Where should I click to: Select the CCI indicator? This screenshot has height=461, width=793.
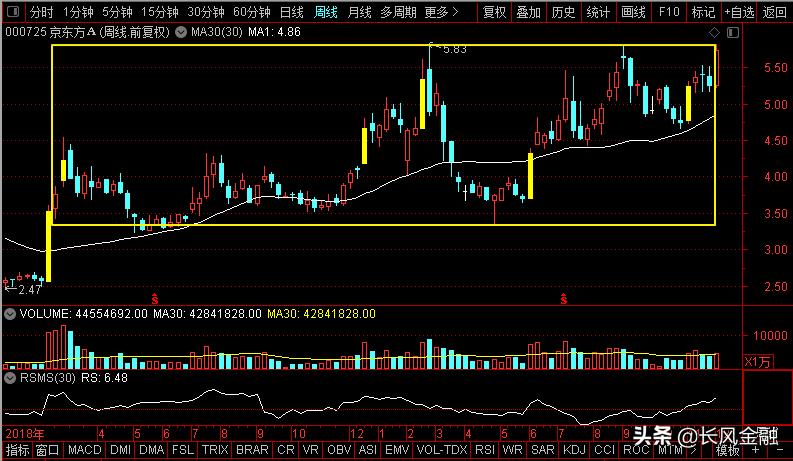tap(604, 449)
